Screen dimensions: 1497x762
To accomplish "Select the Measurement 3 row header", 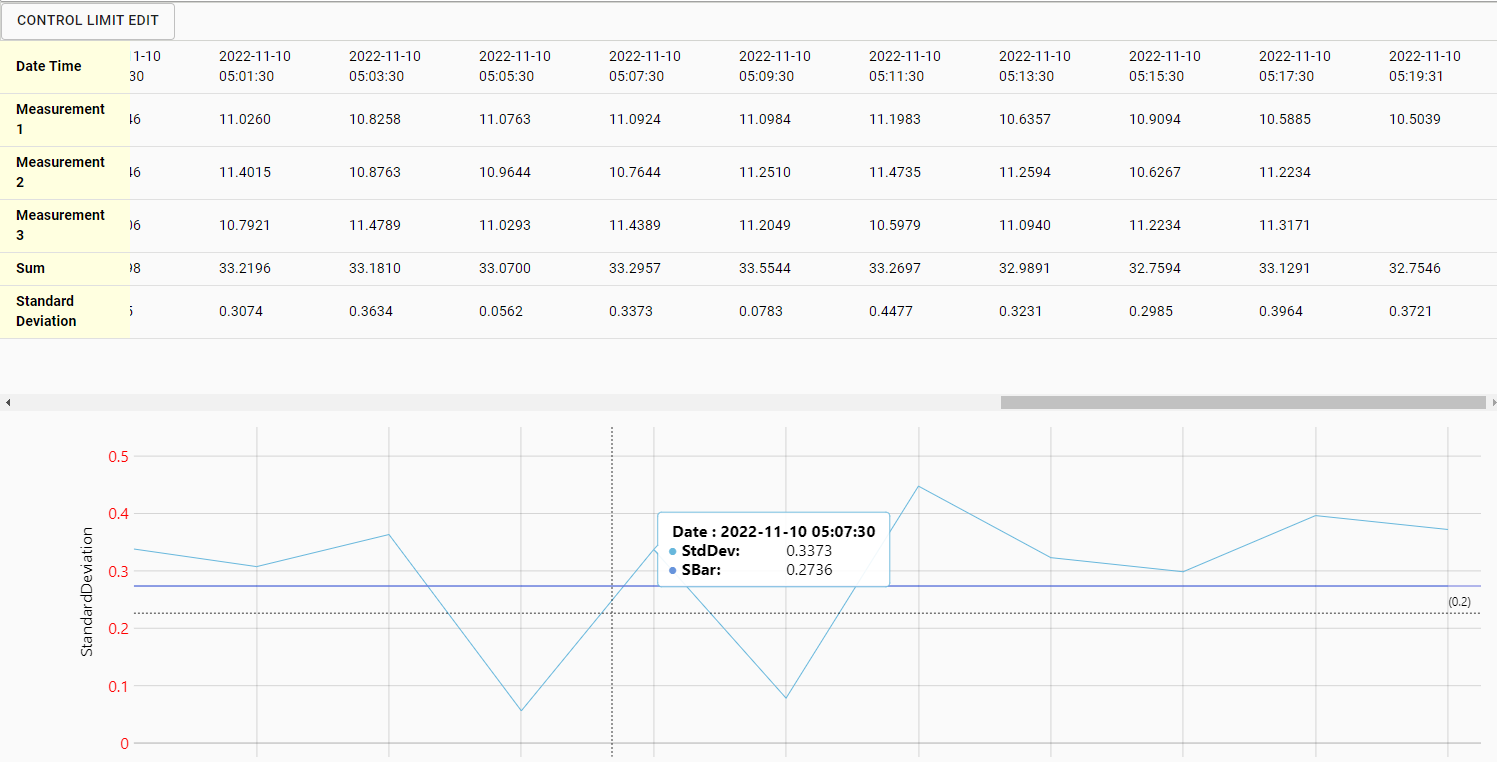I will click(60, 225).
